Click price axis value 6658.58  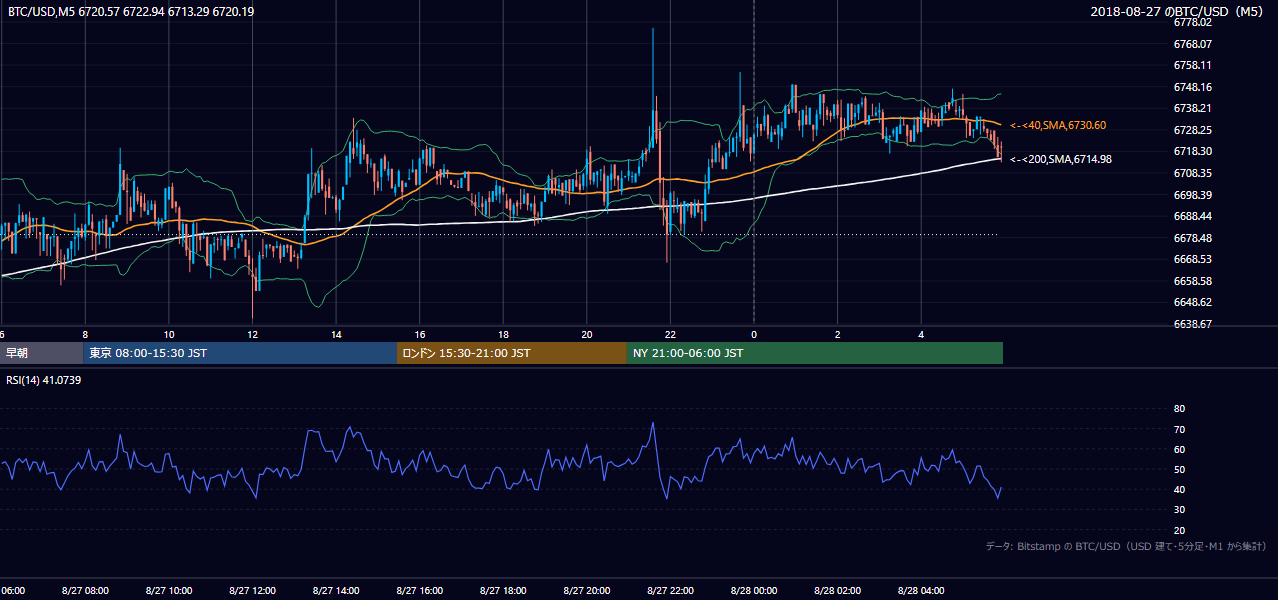point(1192,281)
